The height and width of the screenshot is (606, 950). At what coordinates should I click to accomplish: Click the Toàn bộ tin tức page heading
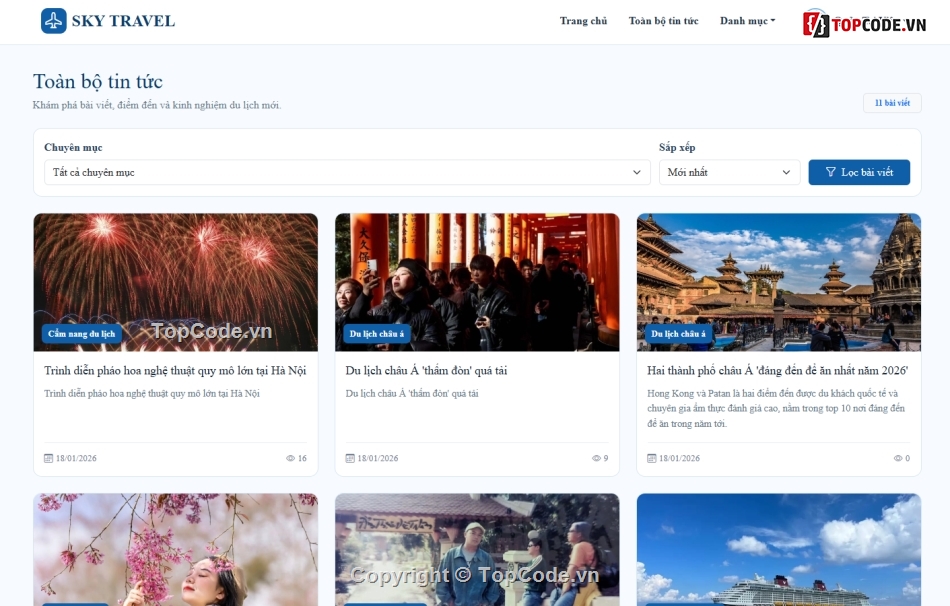pyautogui.click(x=98, y=81)
